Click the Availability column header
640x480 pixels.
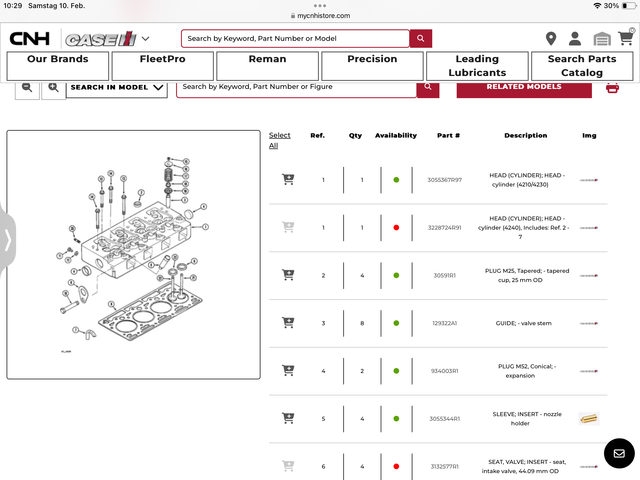(396, 136)
